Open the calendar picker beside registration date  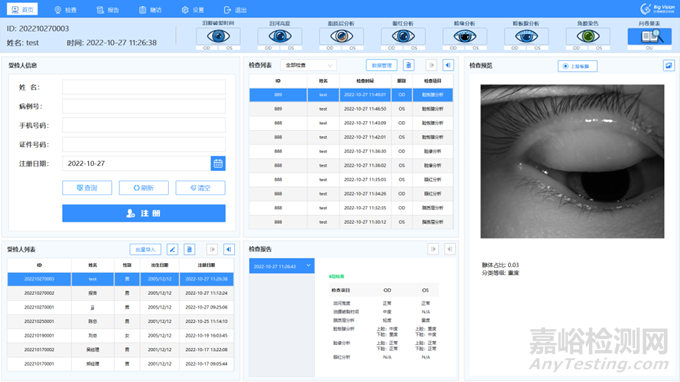(x=218, y=163)
